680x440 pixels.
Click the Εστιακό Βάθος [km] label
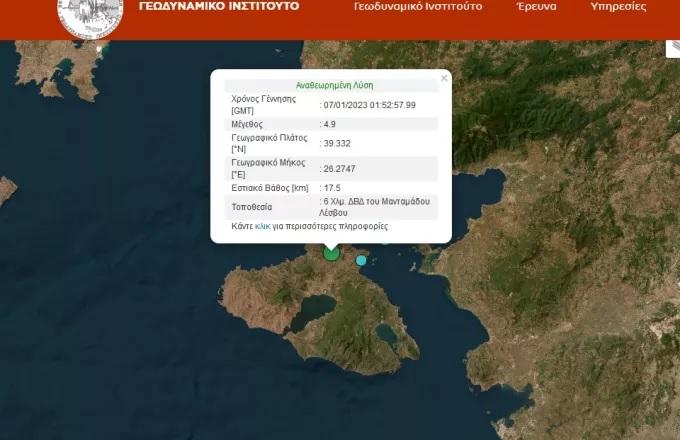268,187
